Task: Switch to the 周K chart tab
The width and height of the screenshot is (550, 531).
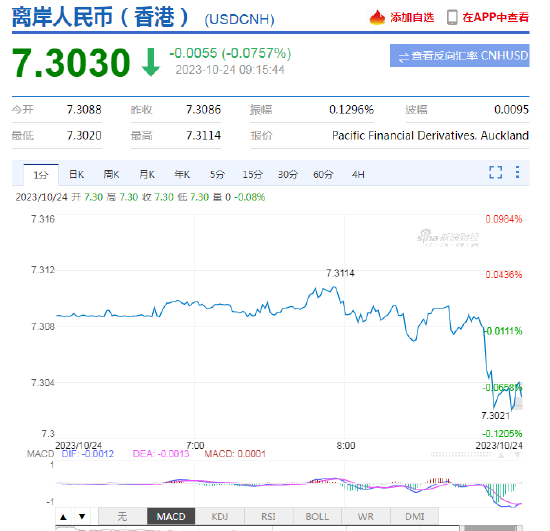Action: click(x=112, y=174)
